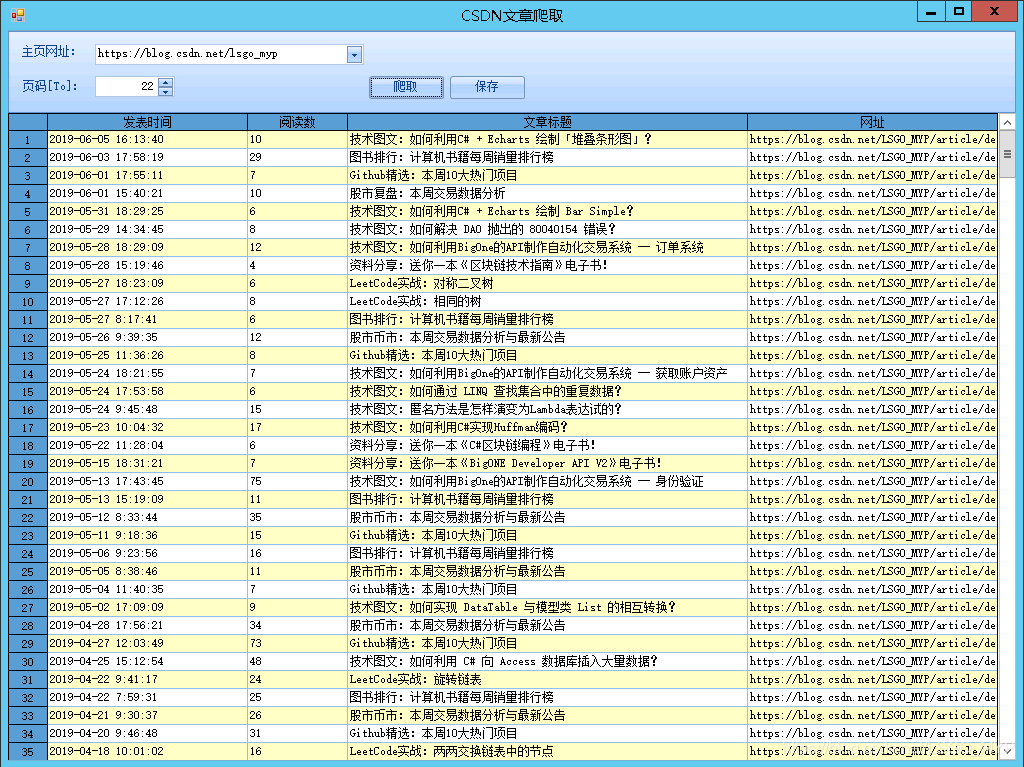
Task: Click the 保存 button
Action: click(x=487, y=87)
